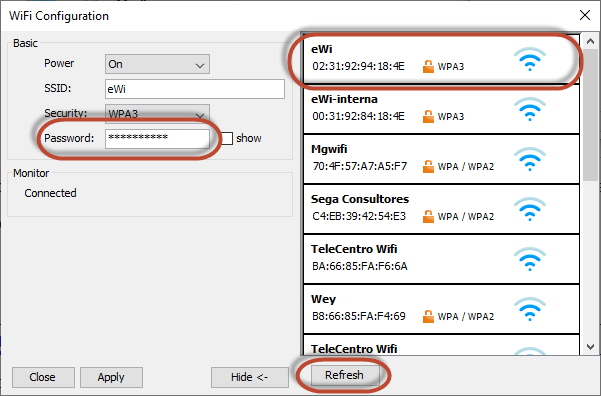Click WPA / WPA2 label on Wey row

point(466,317)
